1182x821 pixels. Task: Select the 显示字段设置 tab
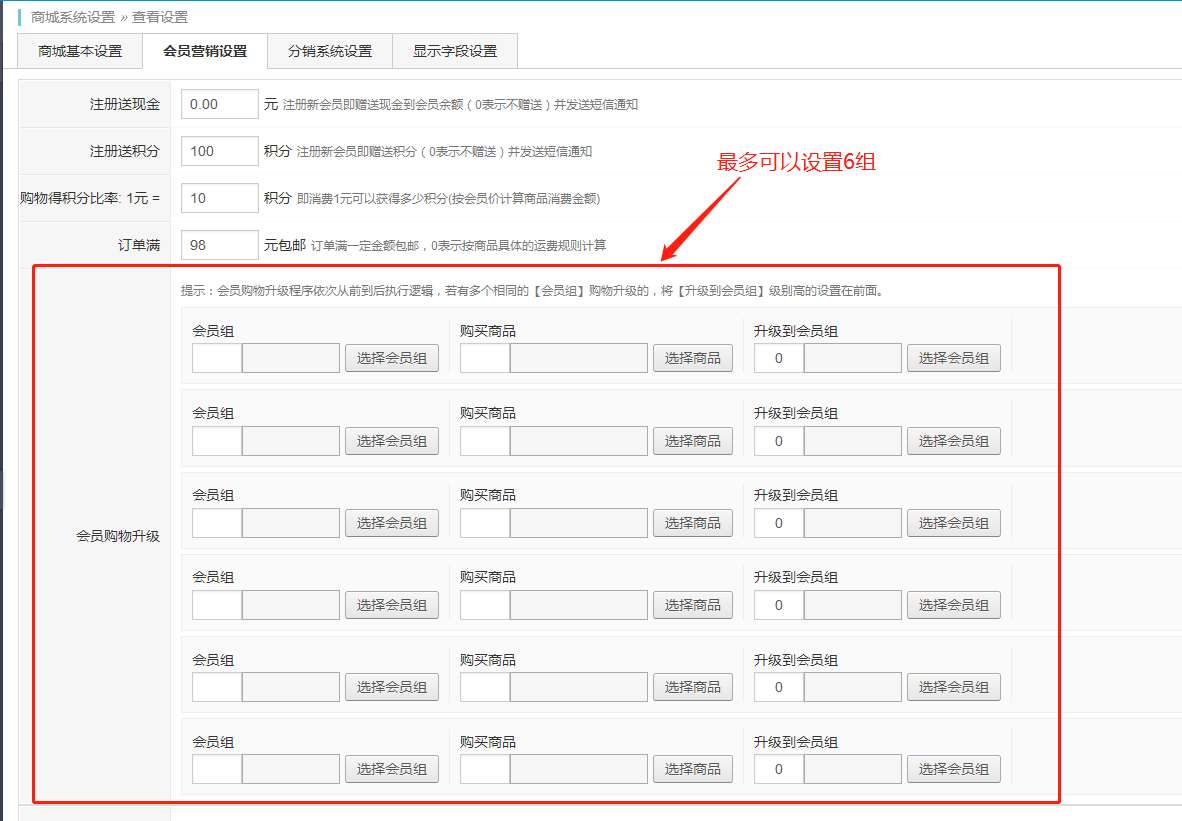click(x=454, y=51)
